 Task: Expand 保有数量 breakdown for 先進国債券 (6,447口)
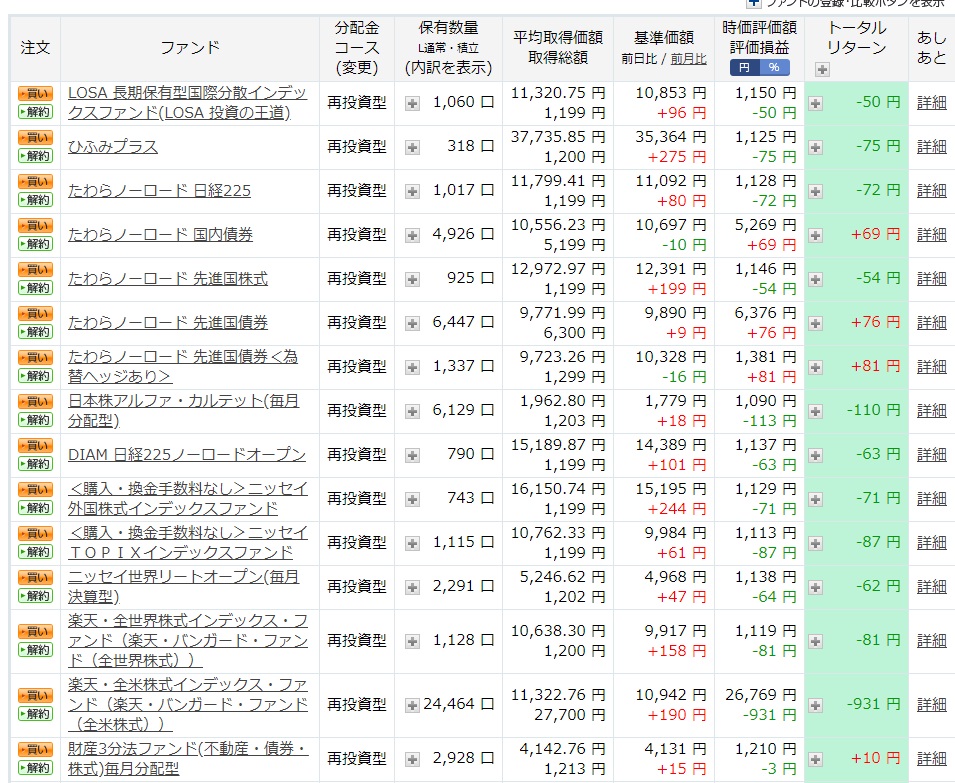412,323
